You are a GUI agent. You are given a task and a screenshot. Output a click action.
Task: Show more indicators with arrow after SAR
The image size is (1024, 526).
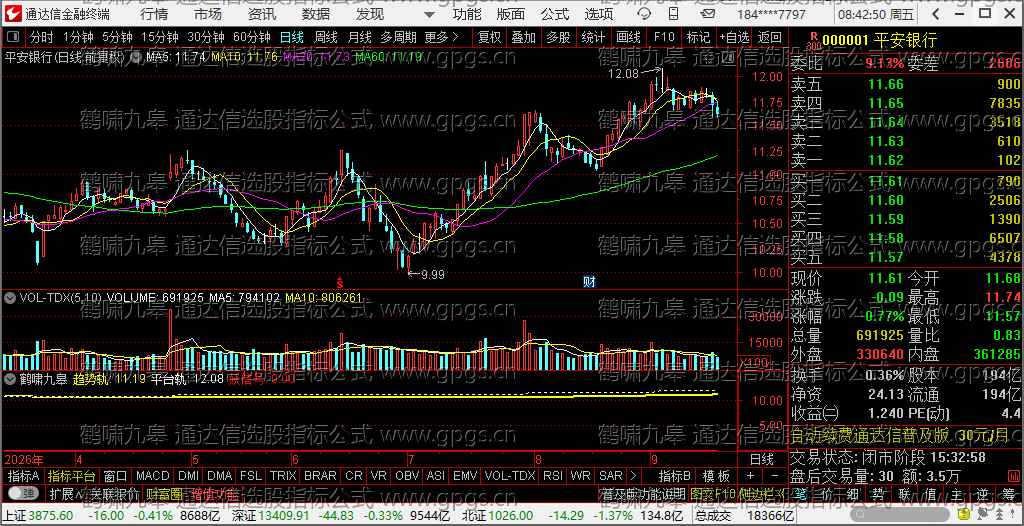(632, 475)
